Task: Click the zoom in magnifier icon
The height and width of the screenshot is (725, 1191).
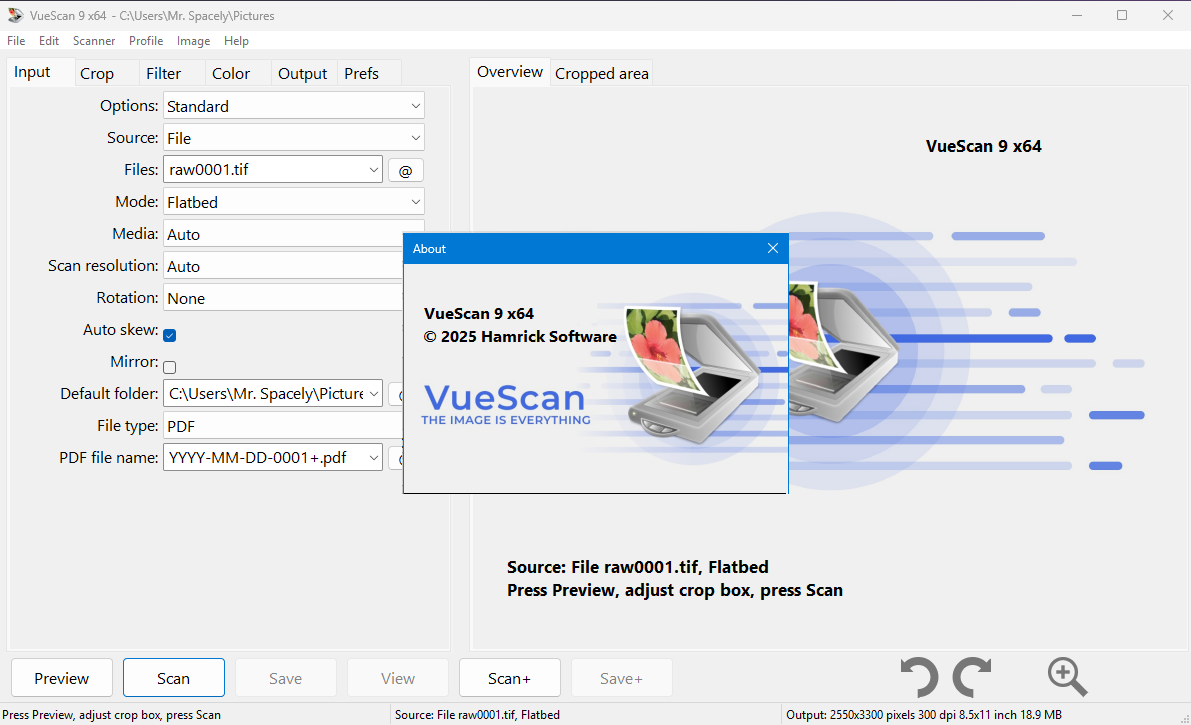Action: [1067, 676]
